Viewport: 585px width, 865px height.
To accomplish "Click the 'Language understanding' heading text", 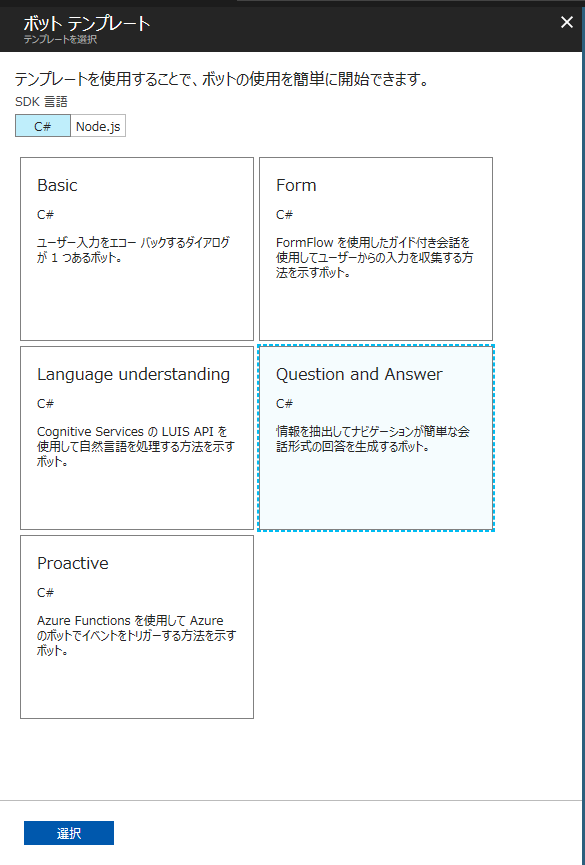I will click(134, 375).
